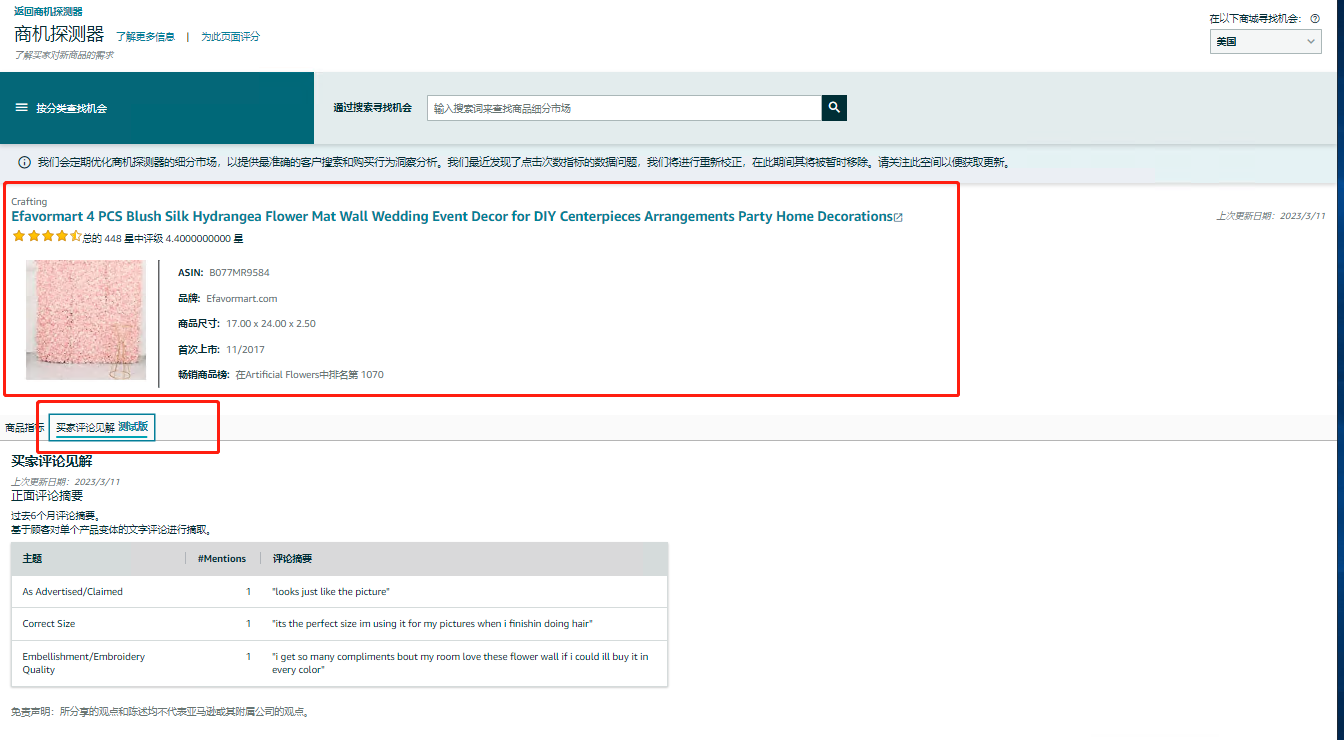
Task: Click the Artificial Flowers bestseller rank text
Action: pos(310,375)
